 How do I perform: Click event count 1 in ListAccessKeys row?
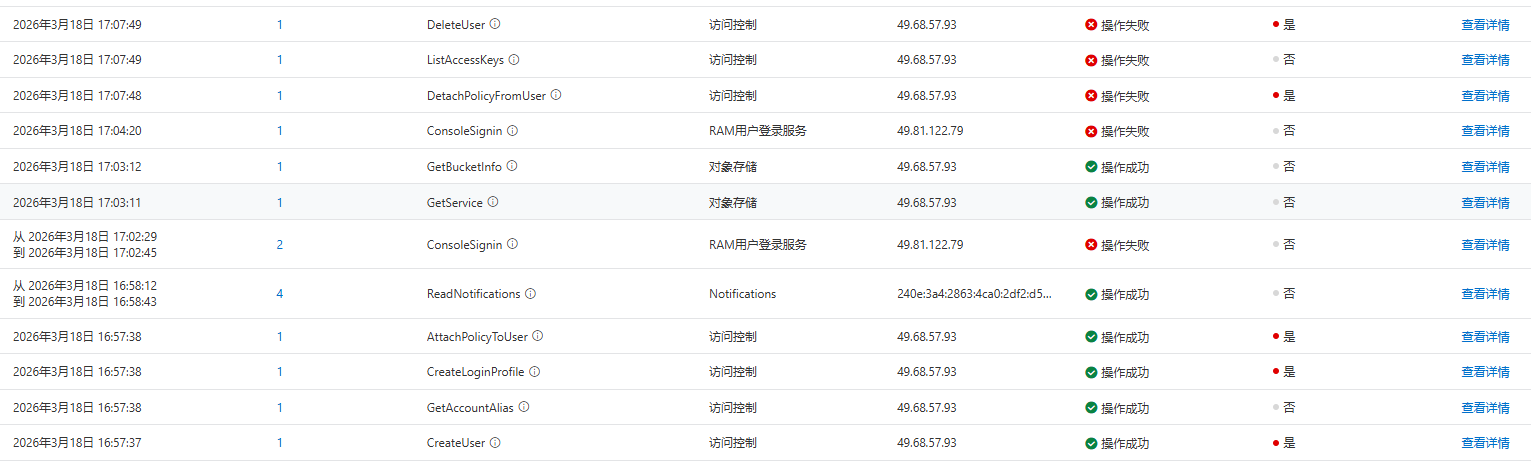coord(280,60)
